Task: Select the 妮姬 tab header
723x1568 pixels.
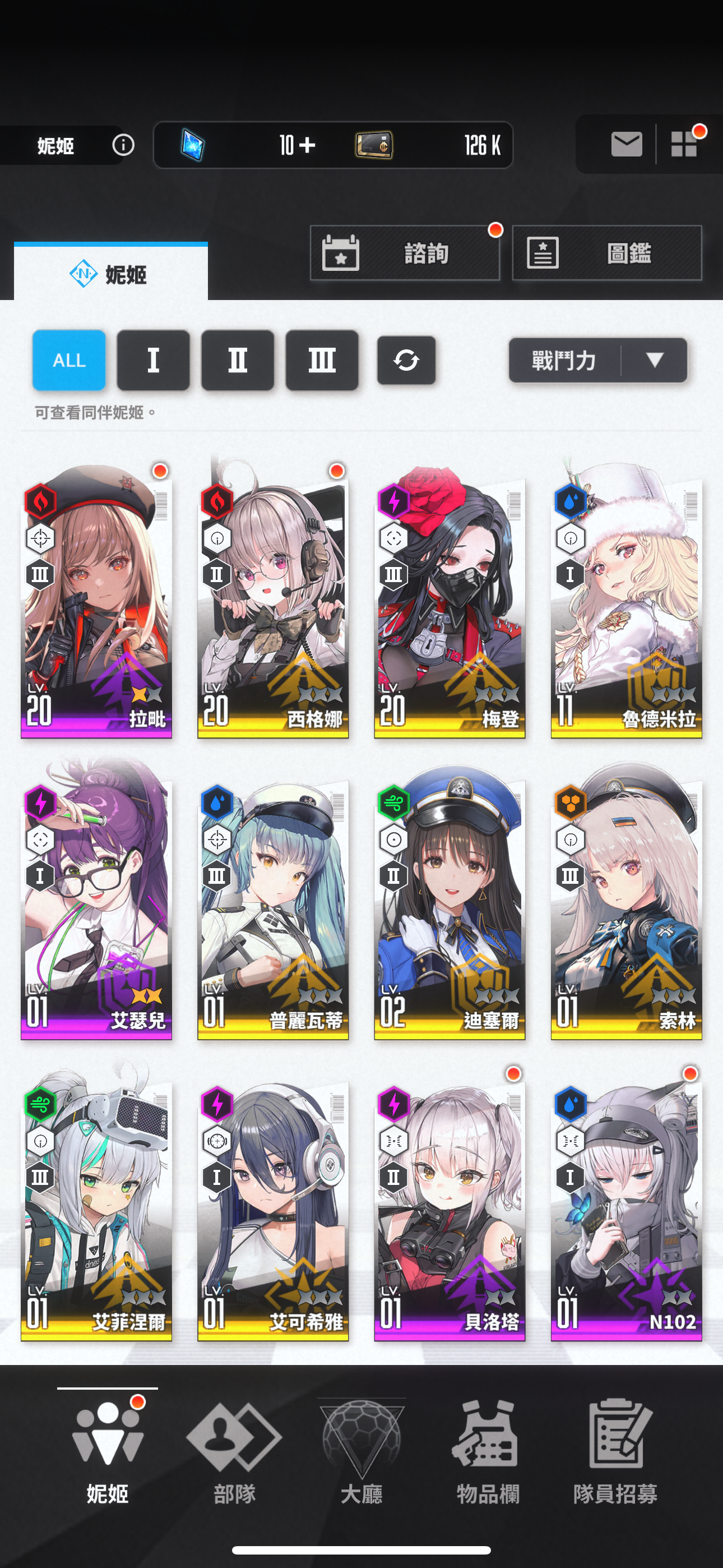Action: click(x=111, y=273)
